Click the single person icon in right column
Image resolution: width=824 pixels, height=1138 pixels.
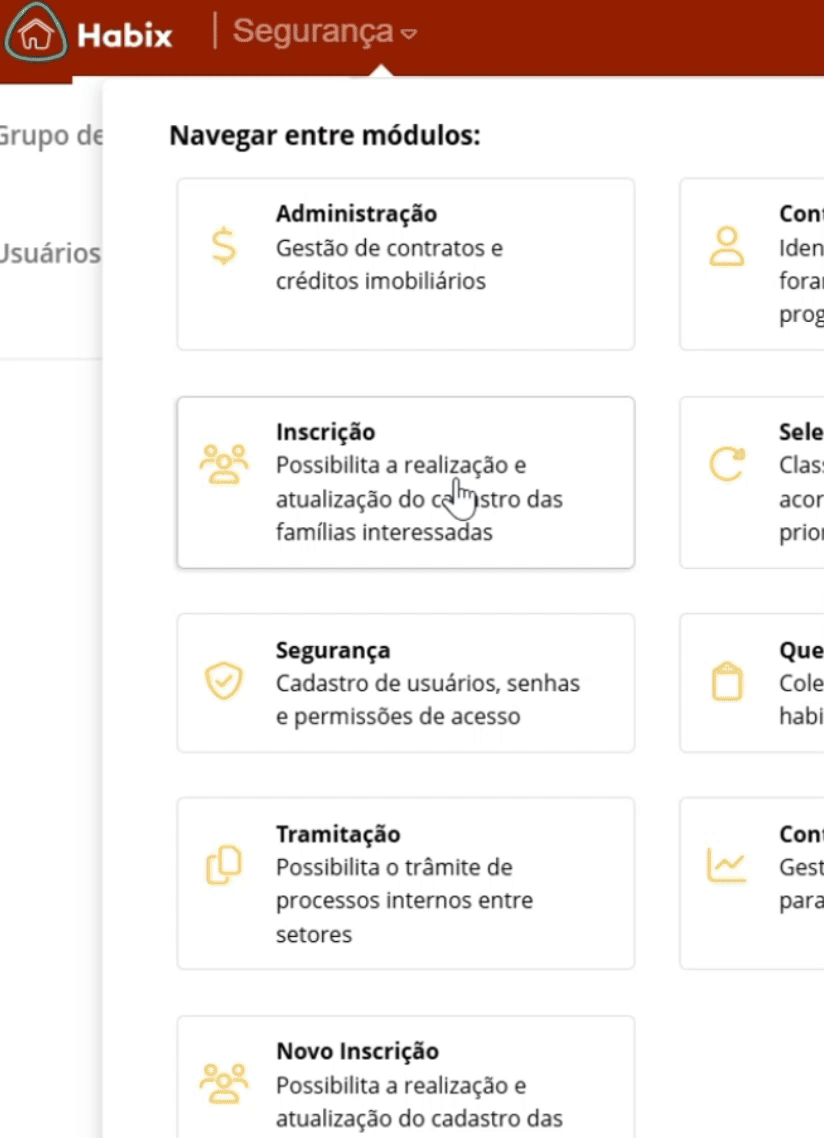[x=727, y=246]
